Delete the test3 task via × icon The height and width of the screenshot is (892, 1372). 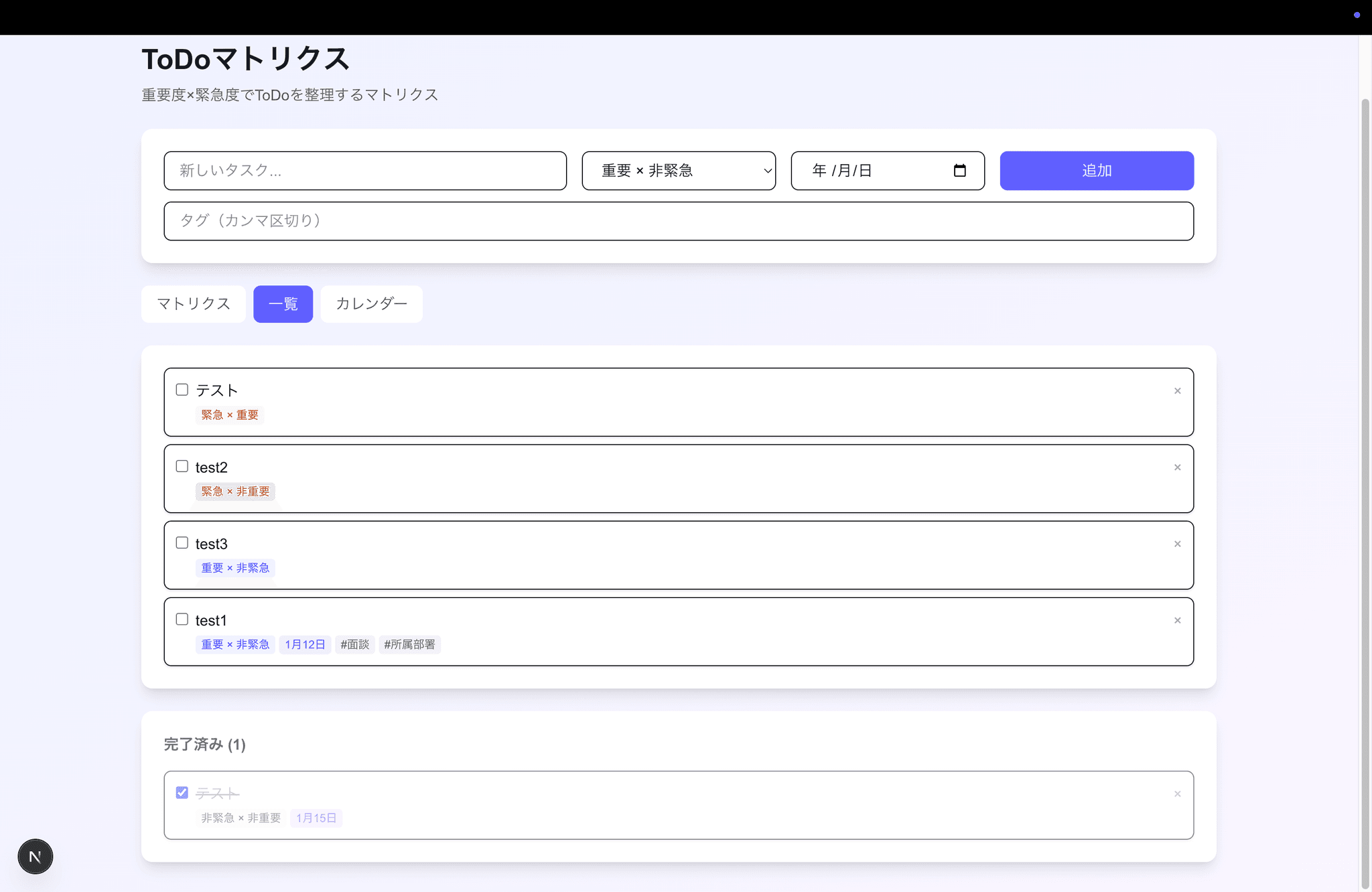click(x=1177, y=544)
